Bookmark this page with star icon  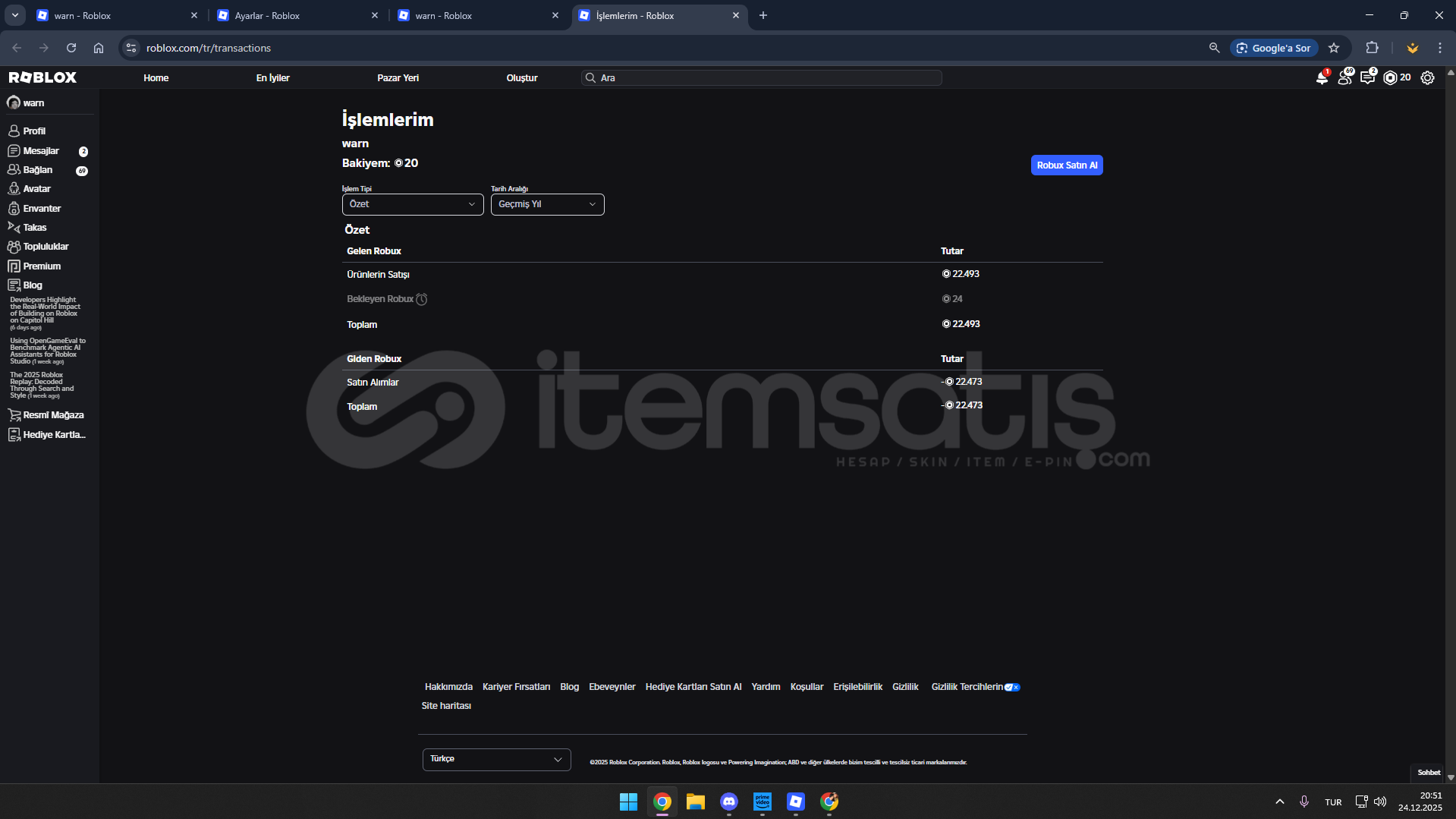click(1334, 48)
